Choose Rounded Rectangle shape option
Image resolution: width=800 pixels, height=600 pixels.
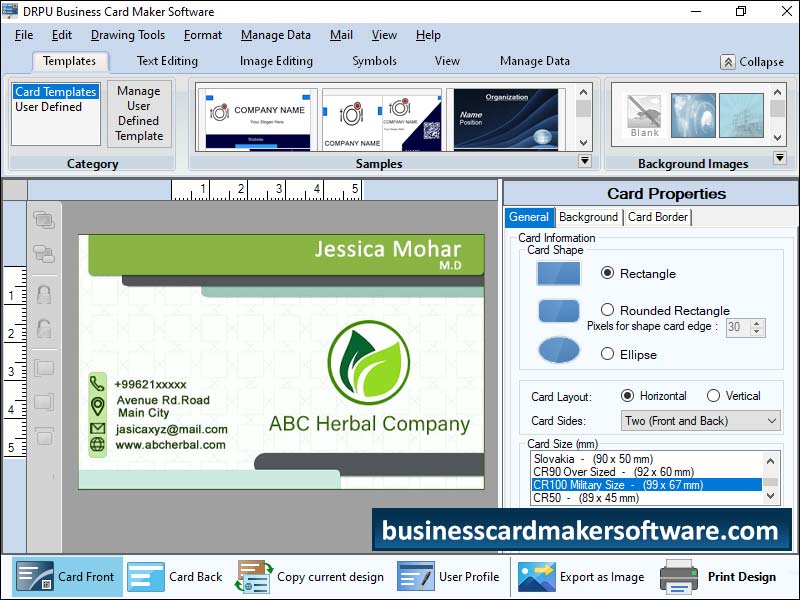(607, 310)
